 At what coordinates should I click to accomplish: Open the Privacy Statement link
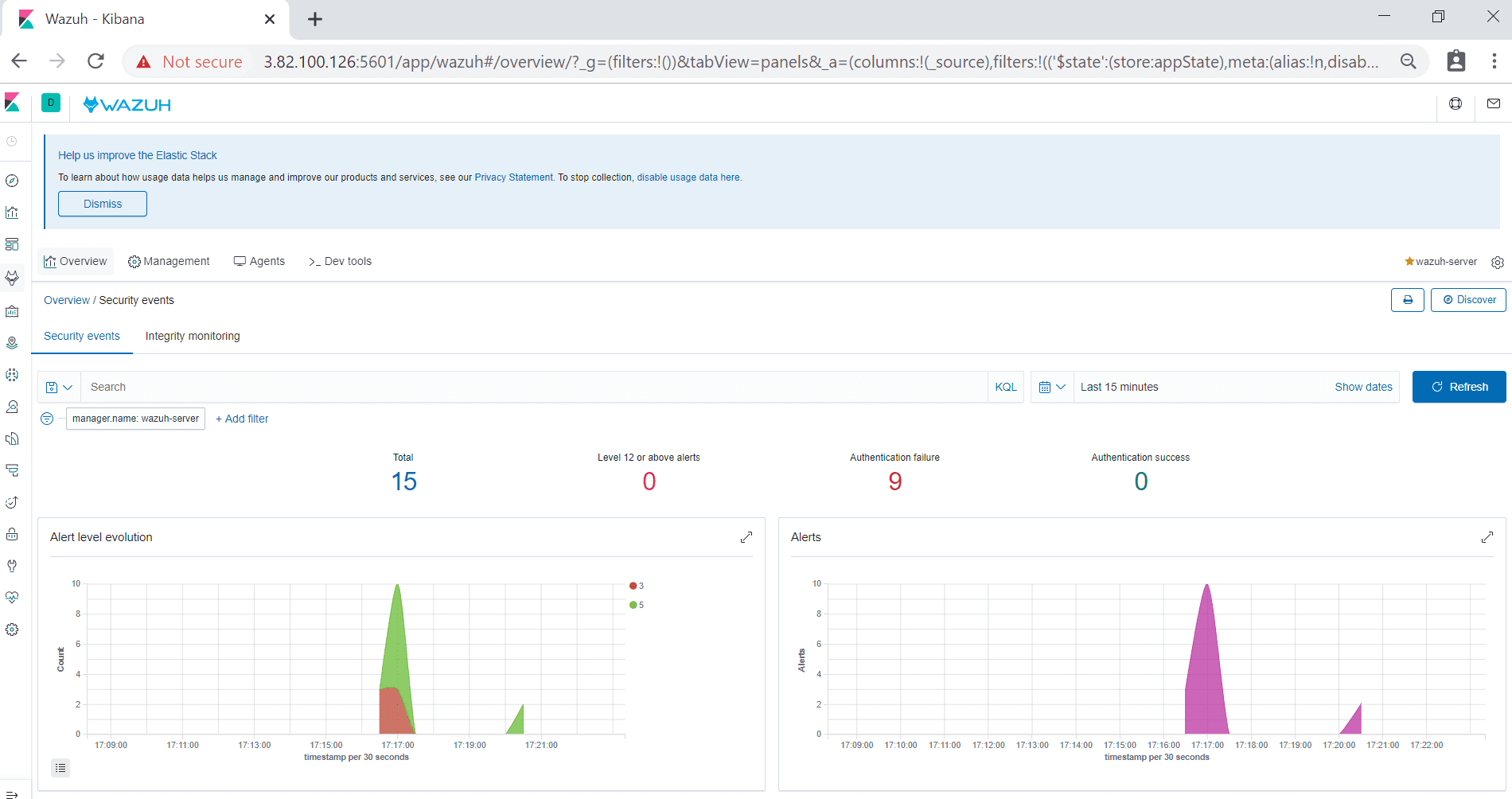[513, 177]
